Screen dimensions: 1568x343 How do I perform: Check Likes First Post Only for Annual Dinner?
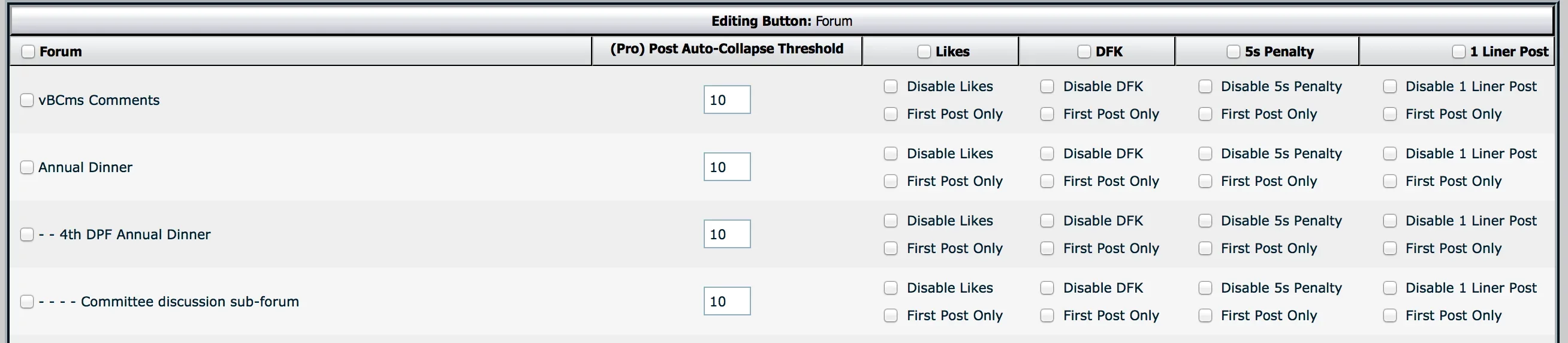(x=891, y=181)
